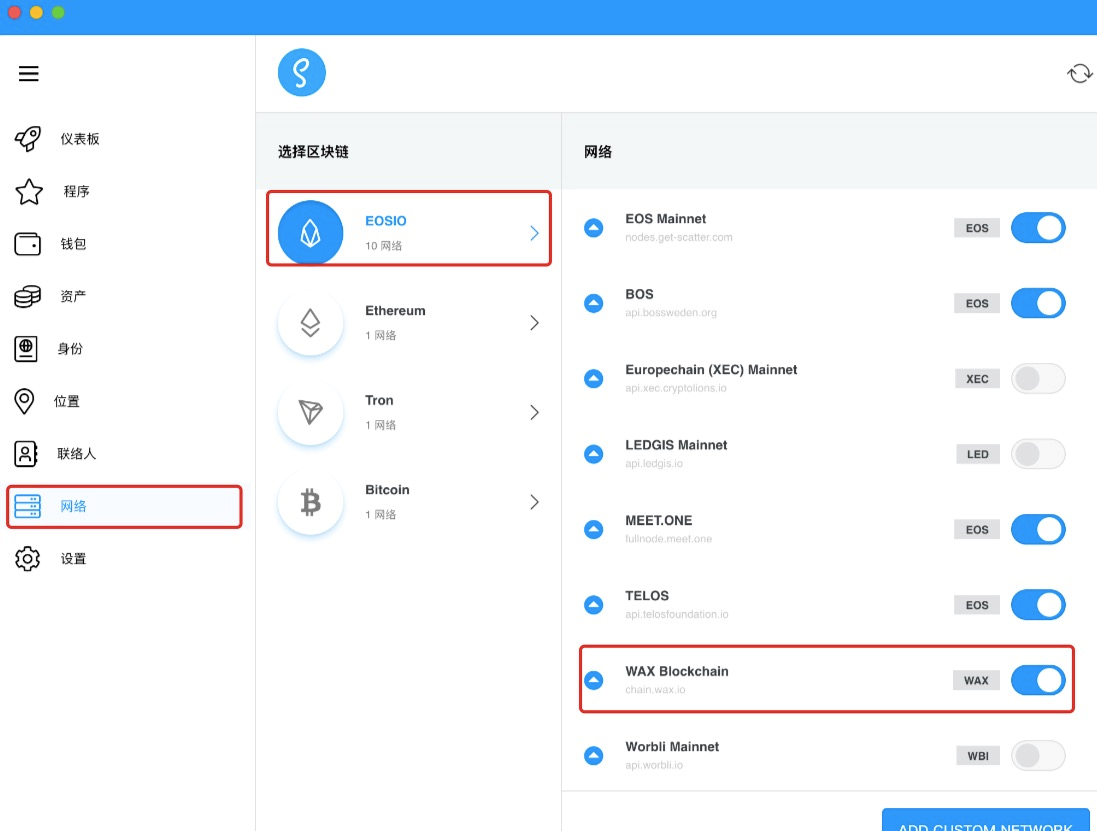
Task: Expand the EOSIO row chevron
Action: click(535, 233)
